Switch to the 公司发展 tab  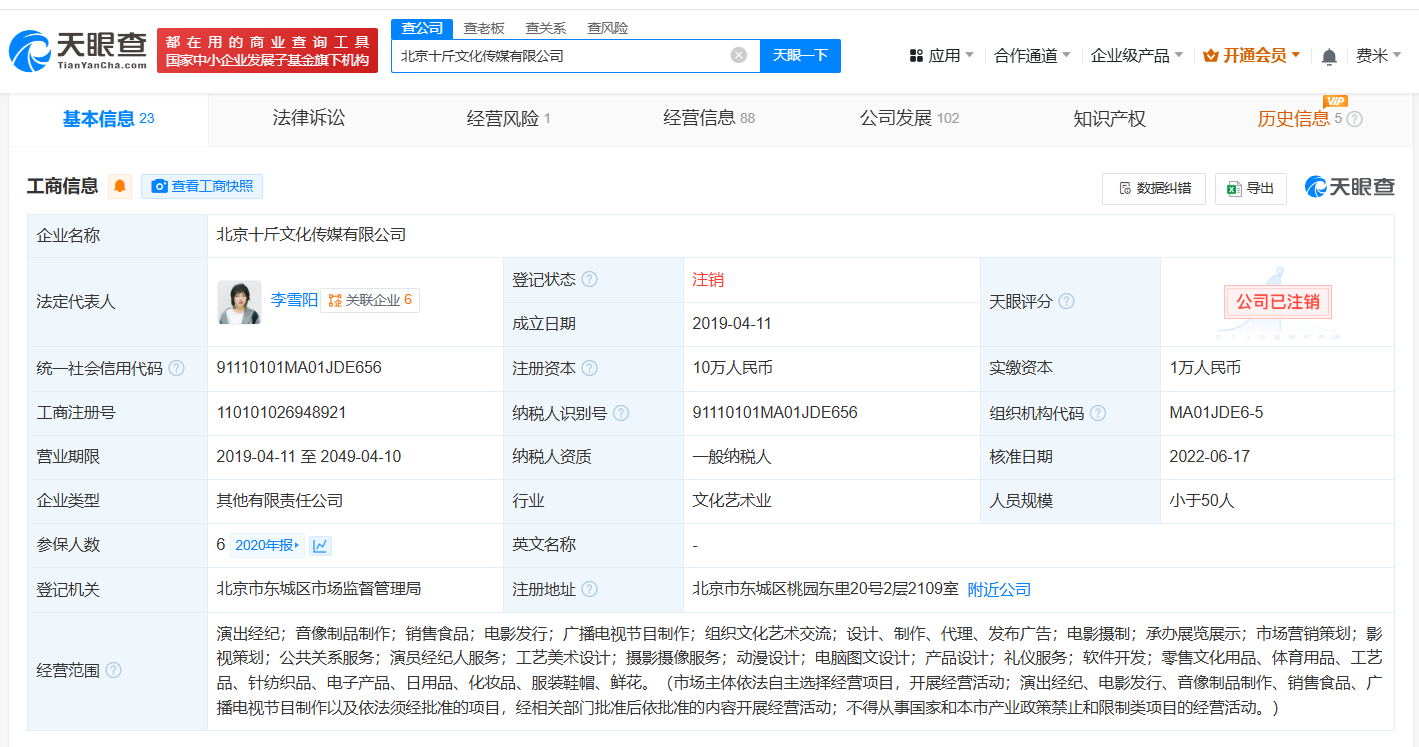(909, 119)
